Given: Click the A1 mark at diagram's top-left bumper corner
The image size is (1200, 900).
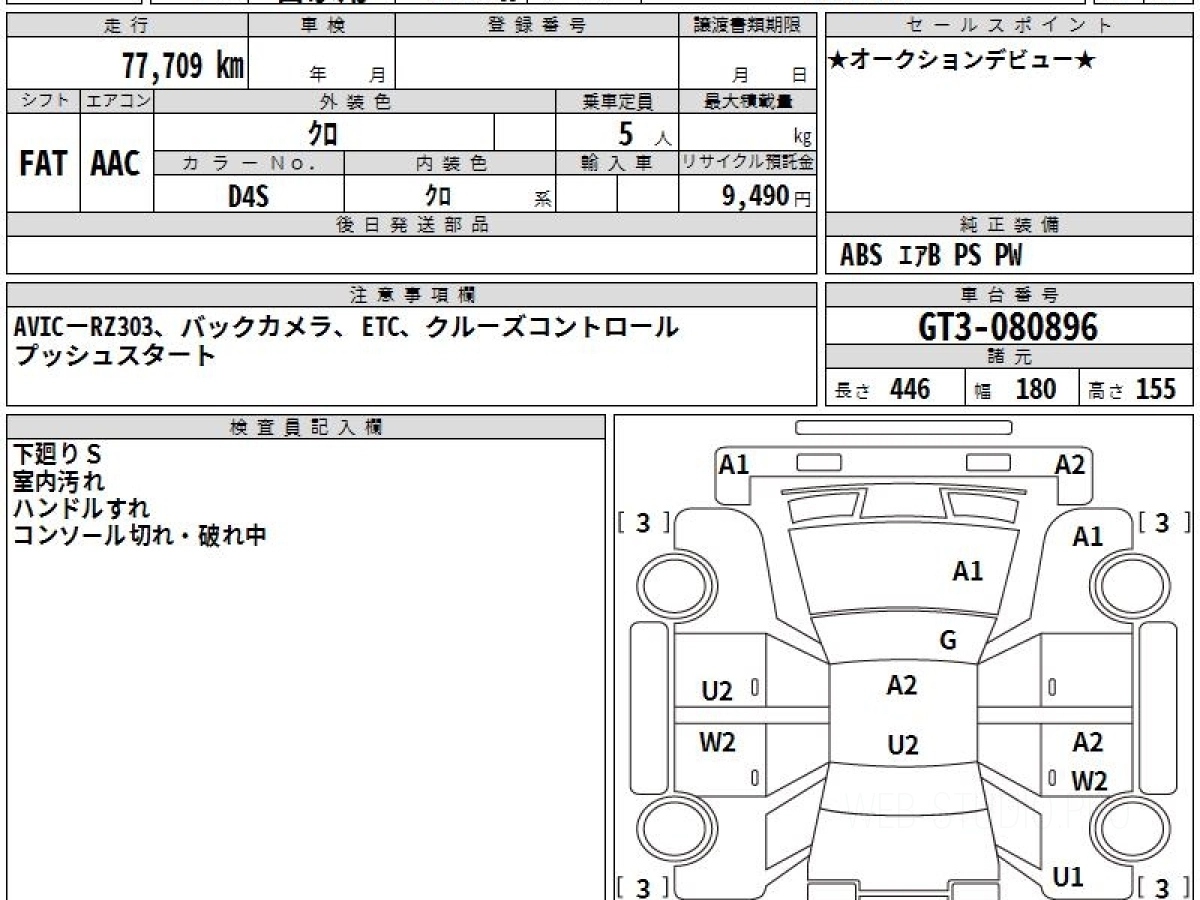Looking at the screenshot, I should point(734,464).
